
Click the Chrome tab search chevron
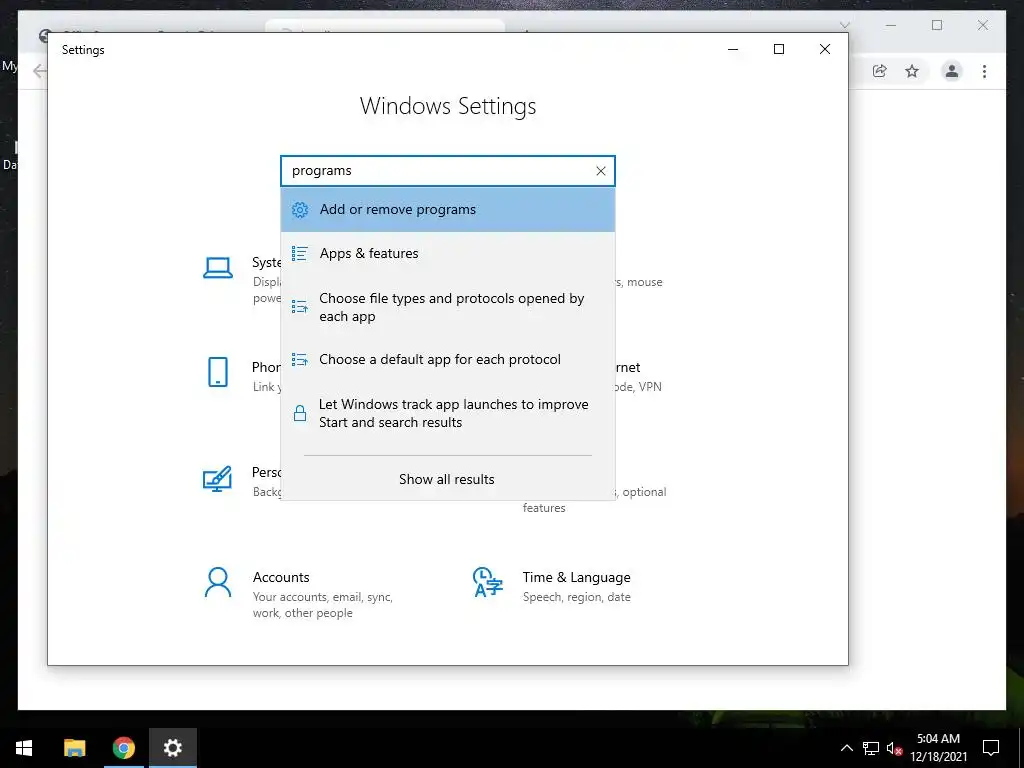click(x=844, y=25)
